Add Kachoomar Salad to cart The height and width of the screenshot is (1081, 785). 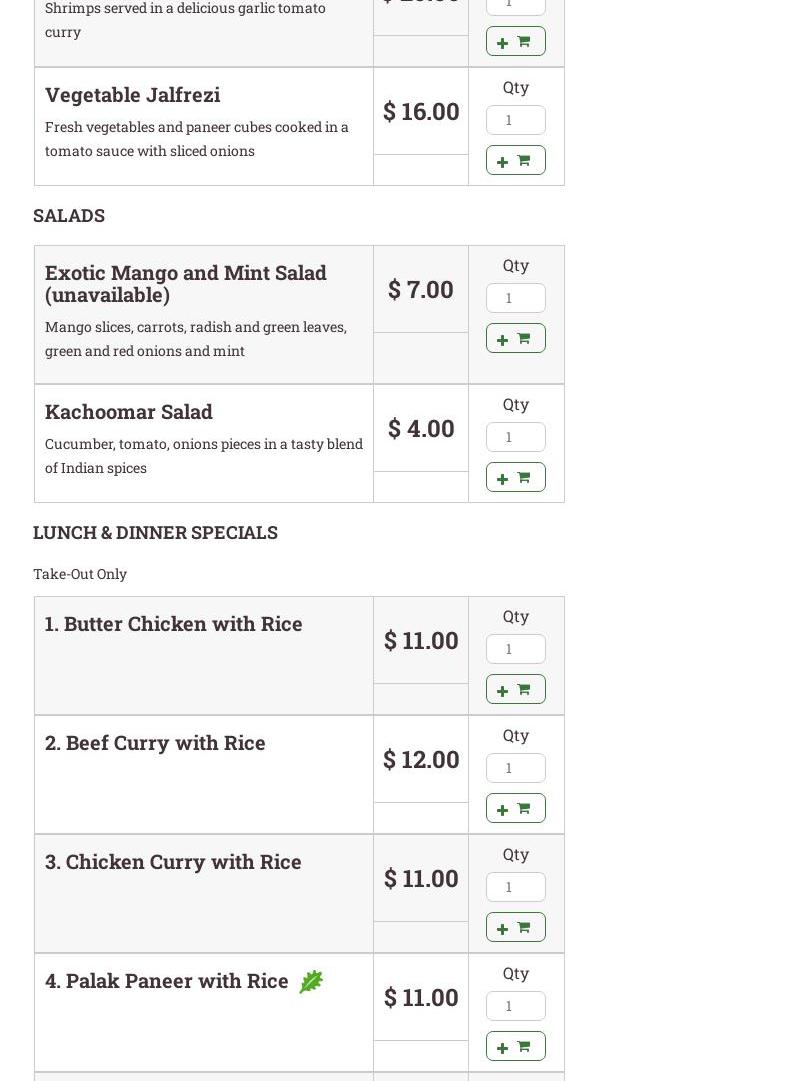[x=515, y=477]
